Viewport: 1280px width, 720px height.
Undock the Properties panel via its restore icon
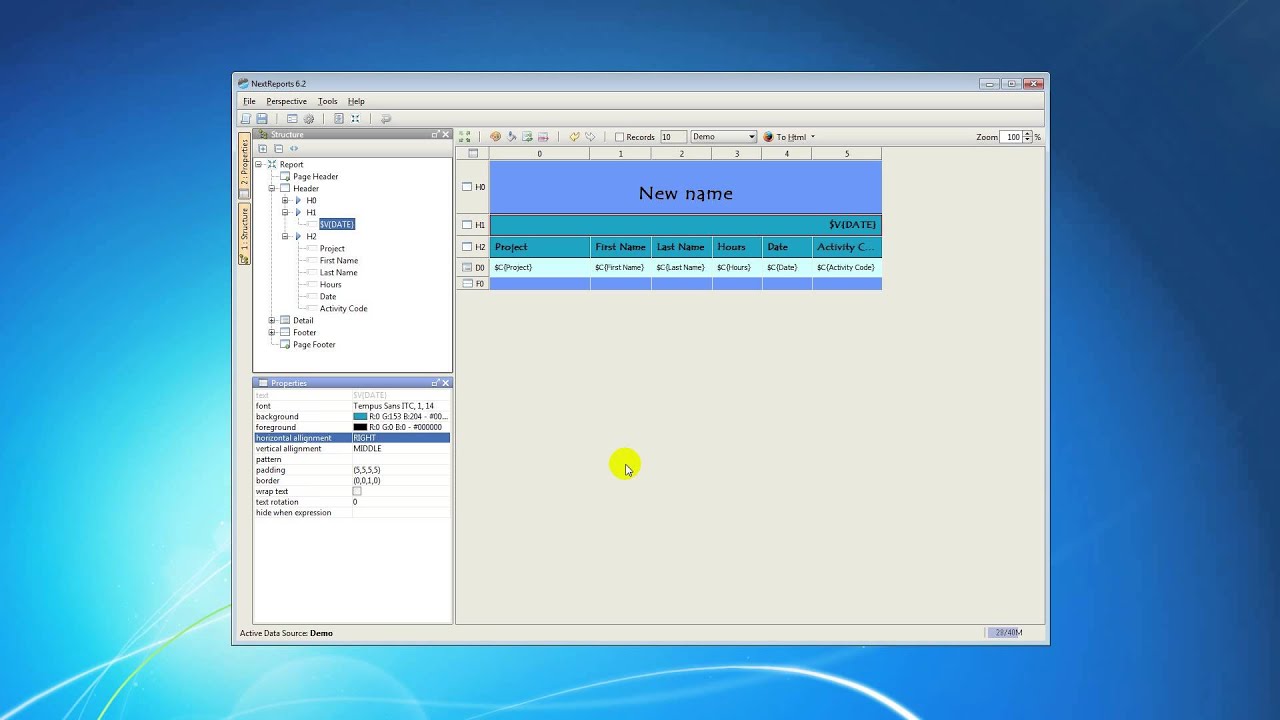[435, 383]
